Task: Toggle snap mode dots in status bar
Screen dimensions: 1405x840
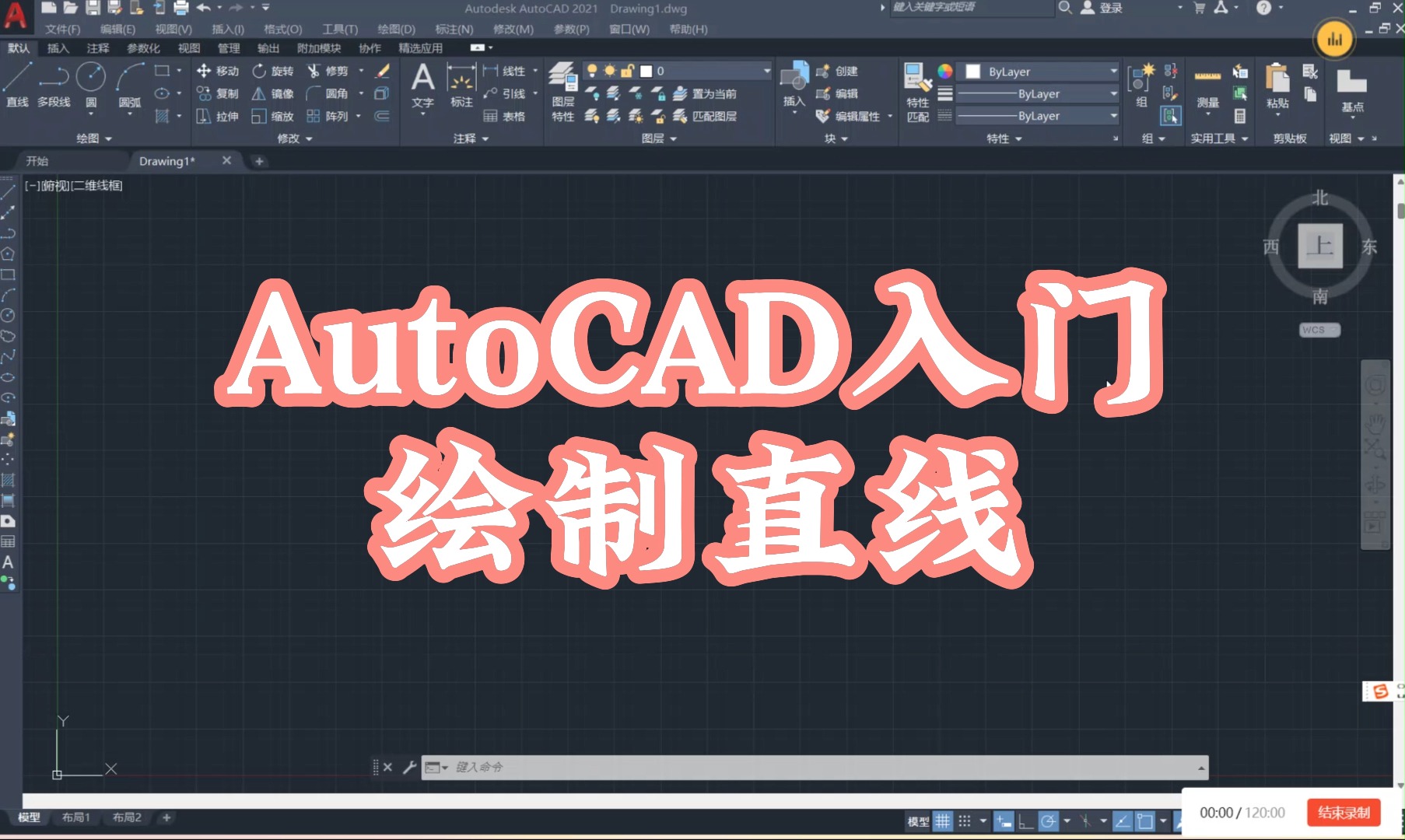Action: [965, 821]
